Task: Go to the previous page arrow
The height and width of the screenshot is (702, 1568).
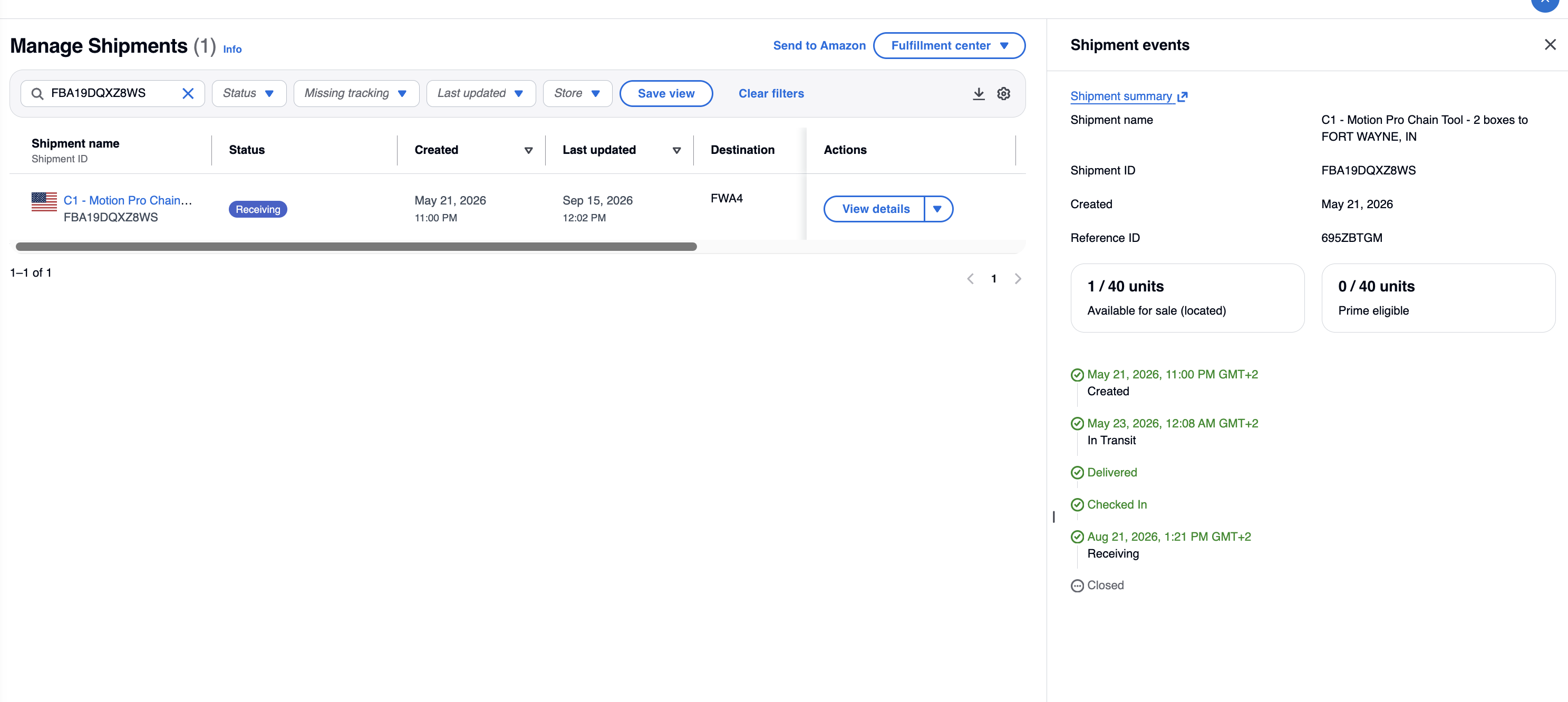Action: pos(970,279)
